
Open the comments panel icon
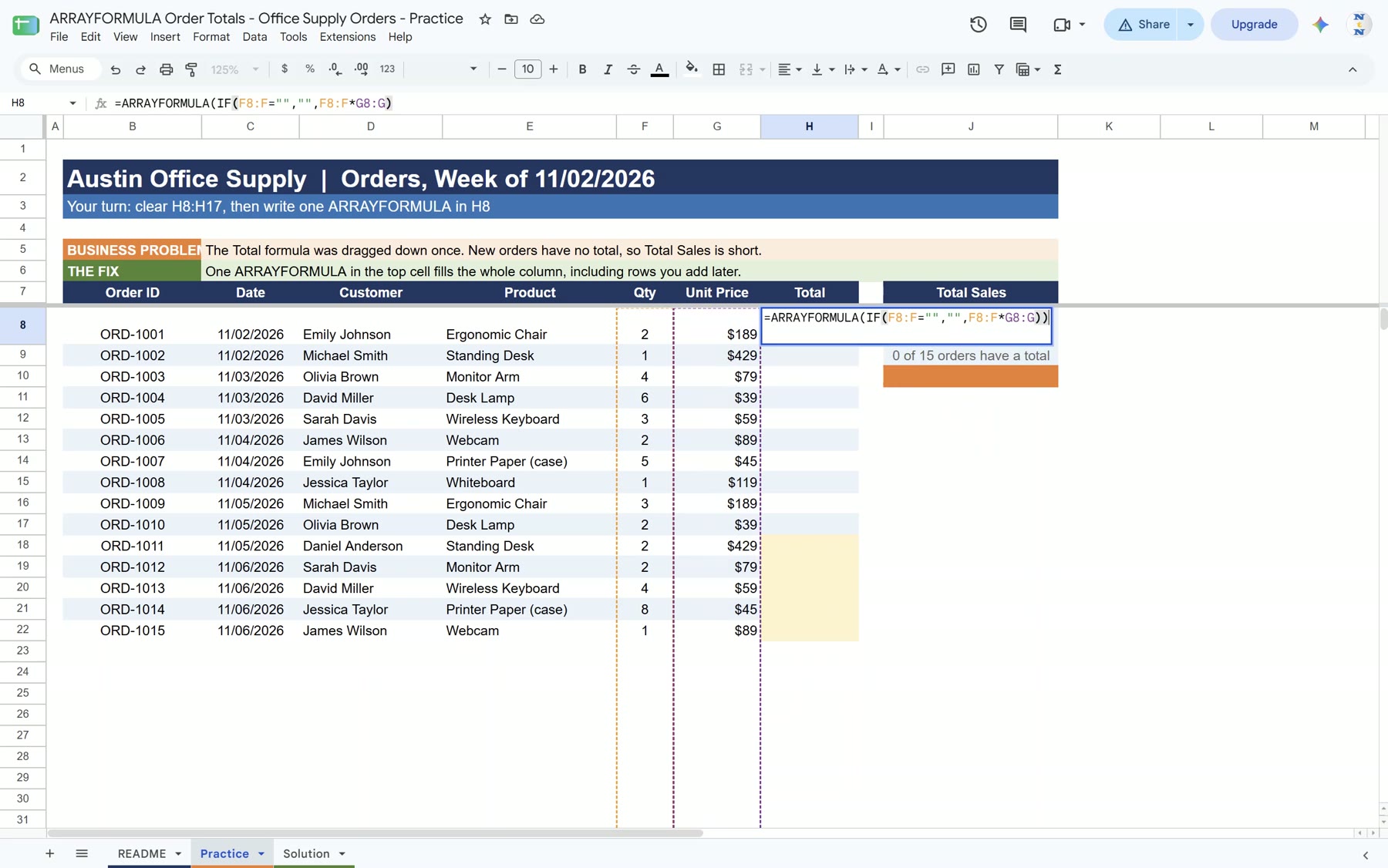click(1018, 25)
